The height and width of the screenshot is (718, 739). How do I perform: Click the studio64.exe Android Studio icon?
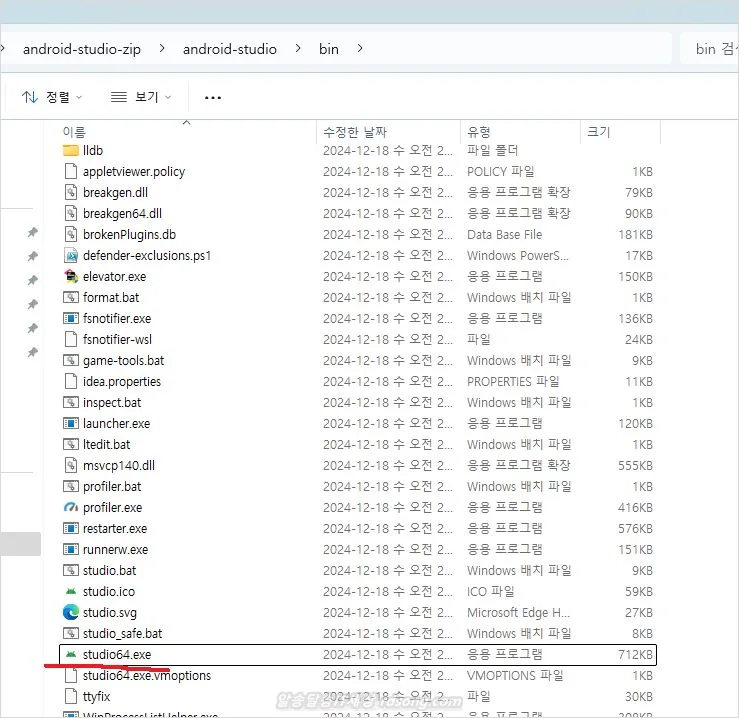click(x=71, y=655)
